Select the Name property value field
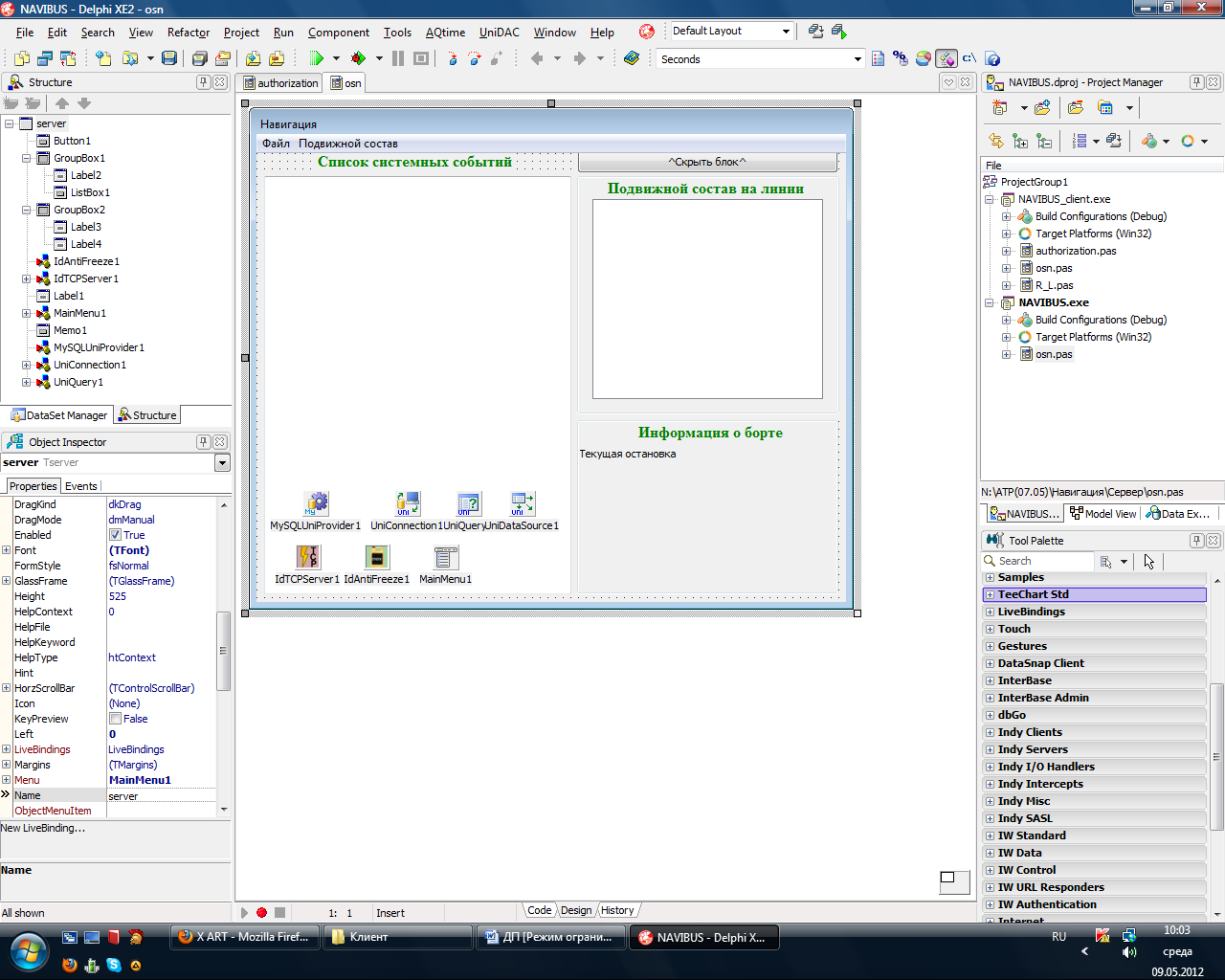This screenshot has height=980, width=1225. point(161,795)
